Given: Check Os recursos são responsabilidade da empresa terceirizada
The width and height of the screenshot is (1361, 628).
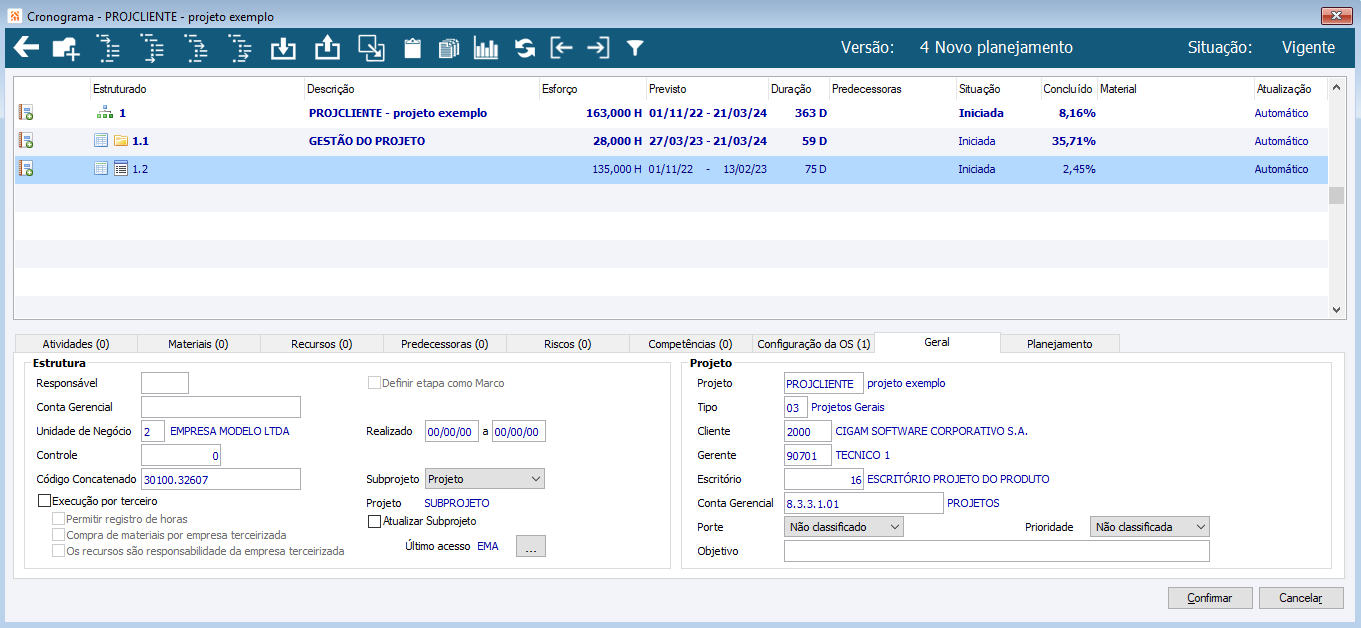Looking at the screenshot, I should click(x=58, y=551).
